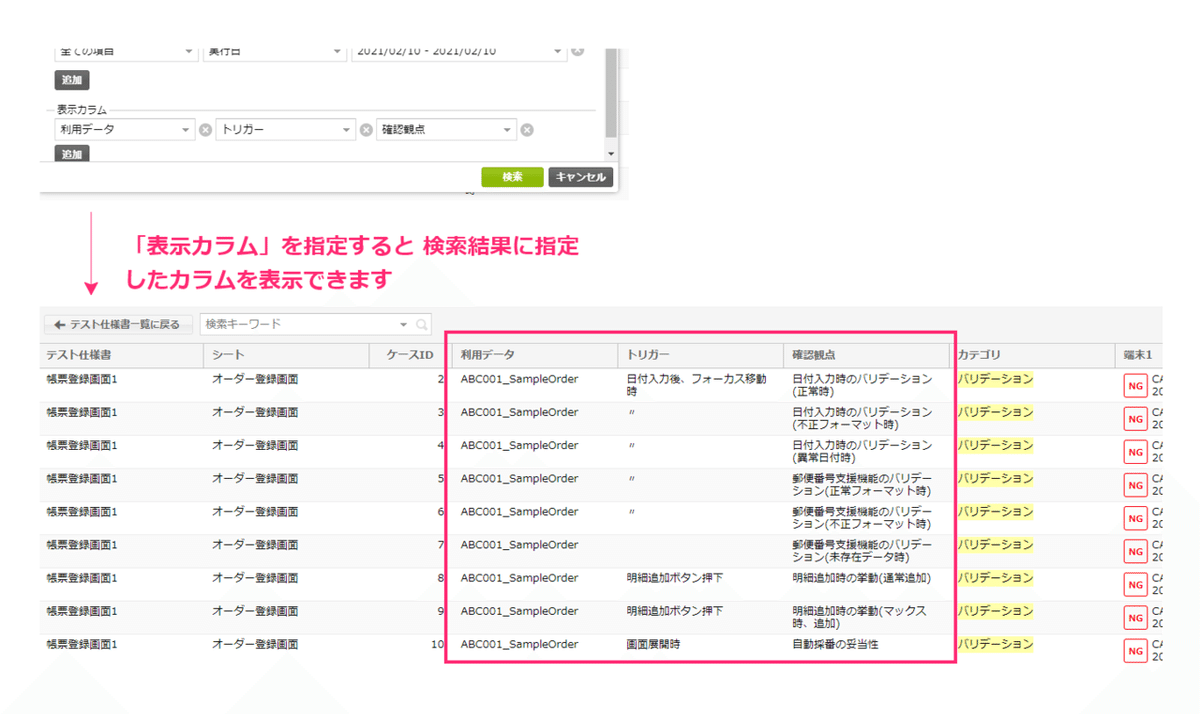This screenshot has height=714, width=1200.
Task: Click NG badge in case 9 row
Action: coord(1135,618)
